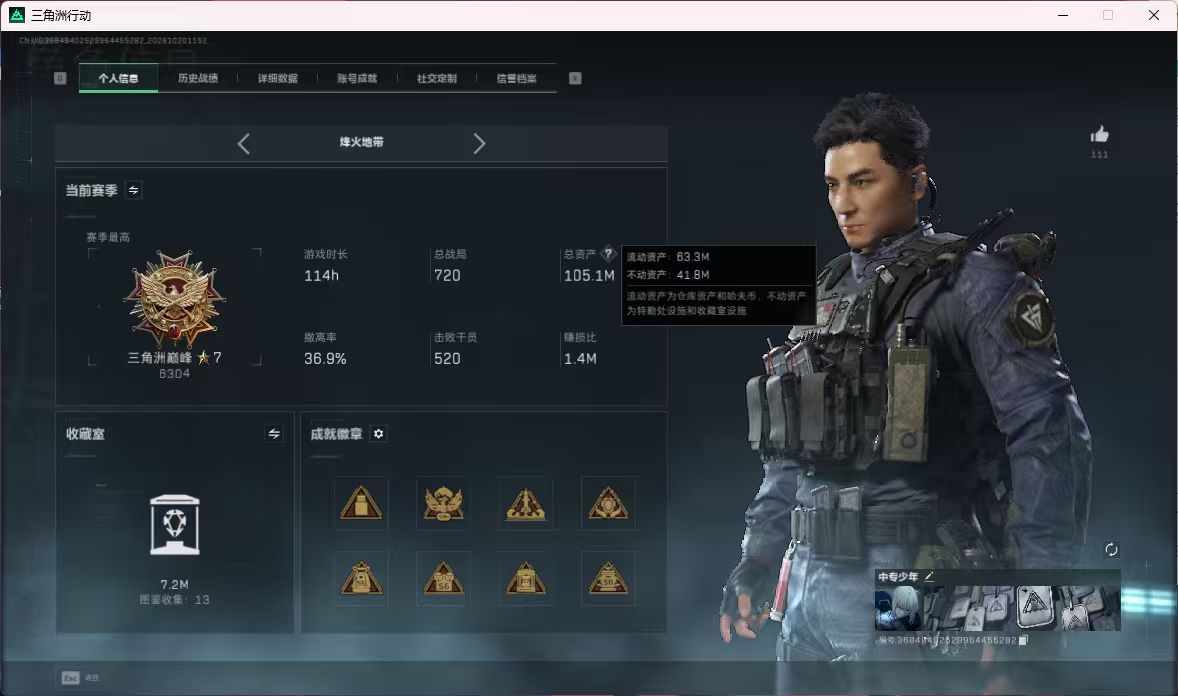Give a thumbs-up like to this profile
This screenshot has width=1178, height=696.
point(1099,135)
